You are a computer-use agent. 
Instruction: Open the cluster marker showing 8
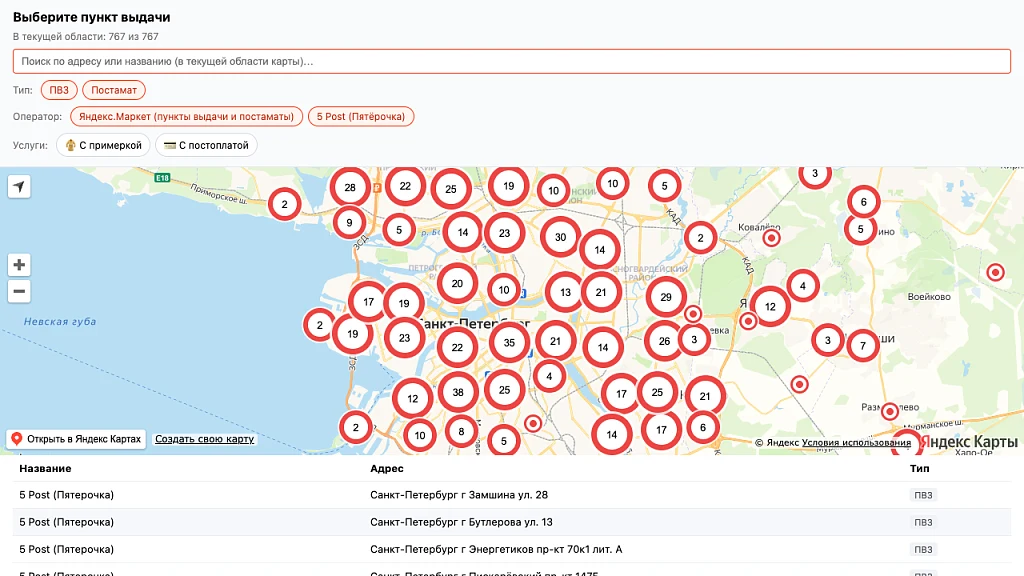[x=461, y=431]
